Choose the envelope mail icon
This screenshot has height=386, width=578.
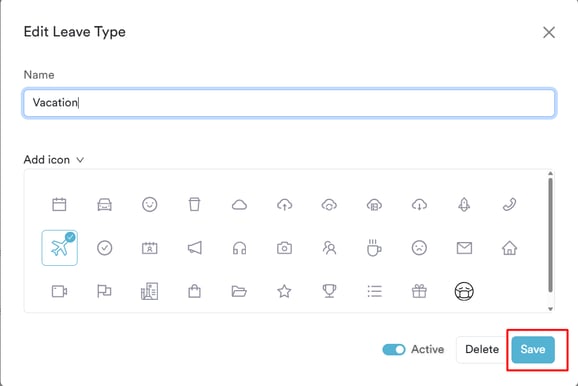(x=464, y=248)
